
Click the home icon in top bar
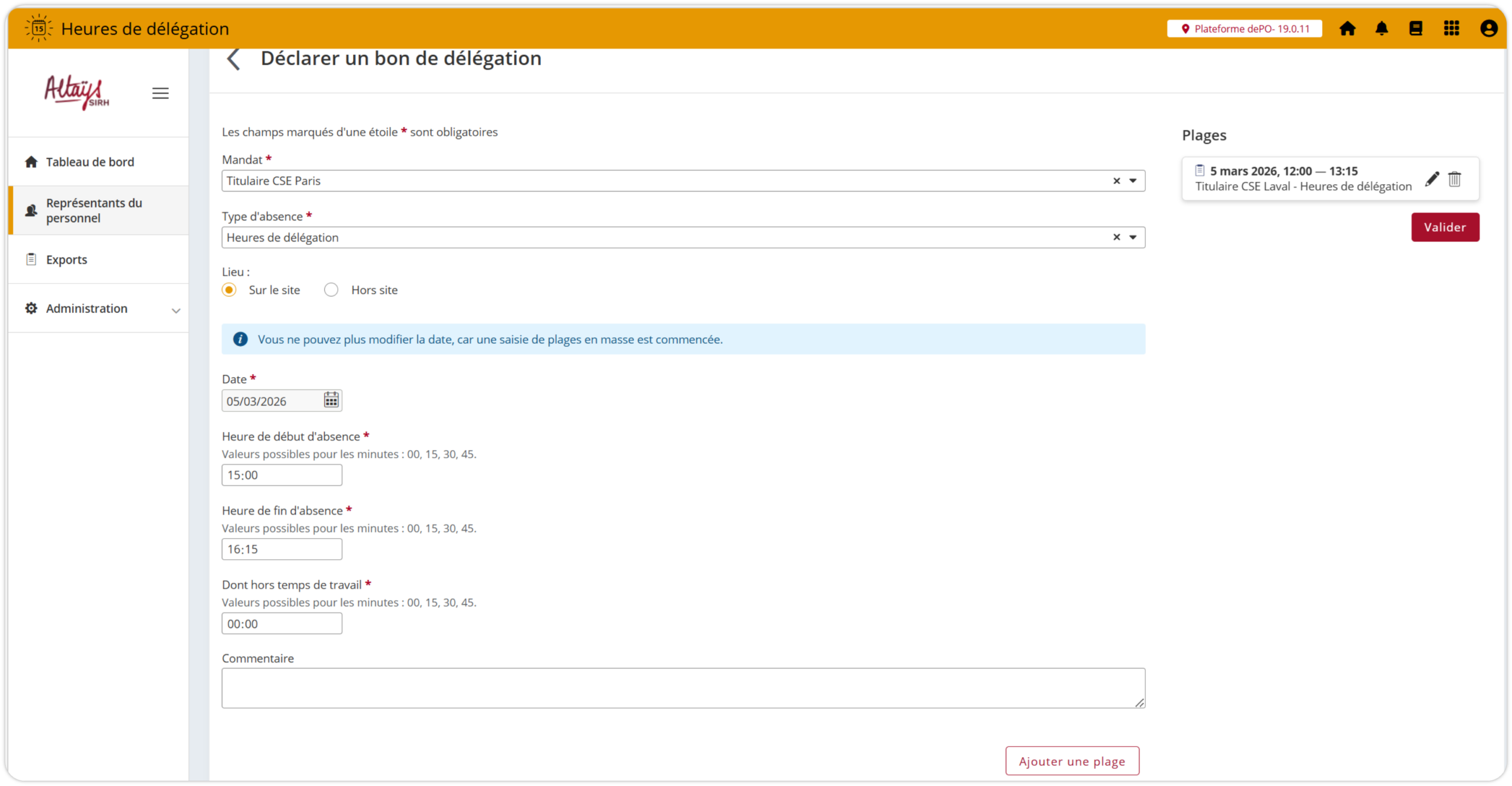[x=1347, y=28]
